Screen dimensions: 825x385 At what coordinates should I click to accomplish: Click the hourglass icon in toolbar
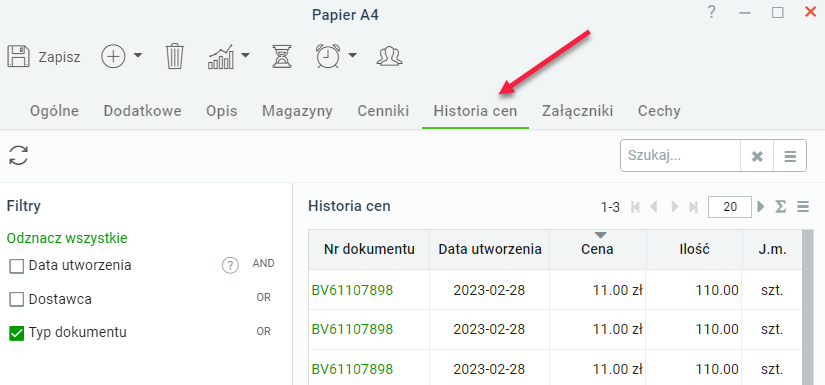(282, 56)
